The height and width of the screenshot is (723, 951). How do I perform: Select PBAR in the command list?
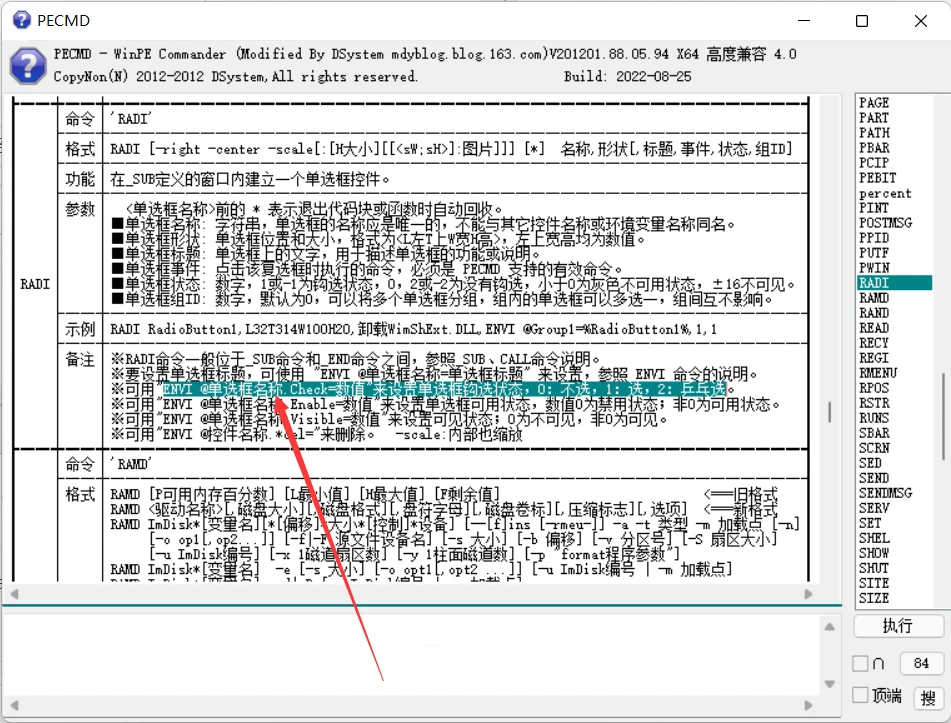[874, 148]
